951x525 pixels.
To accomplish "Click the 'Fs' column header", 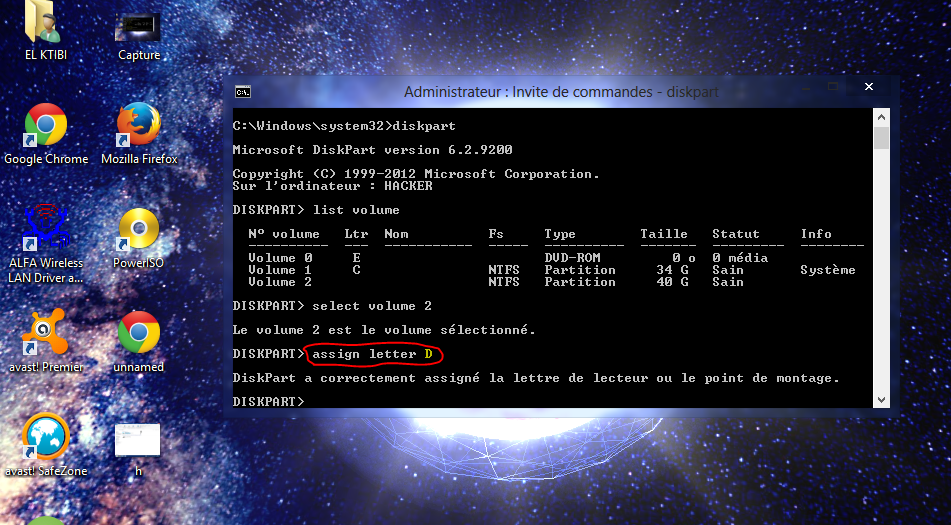I will click(496, 233).
